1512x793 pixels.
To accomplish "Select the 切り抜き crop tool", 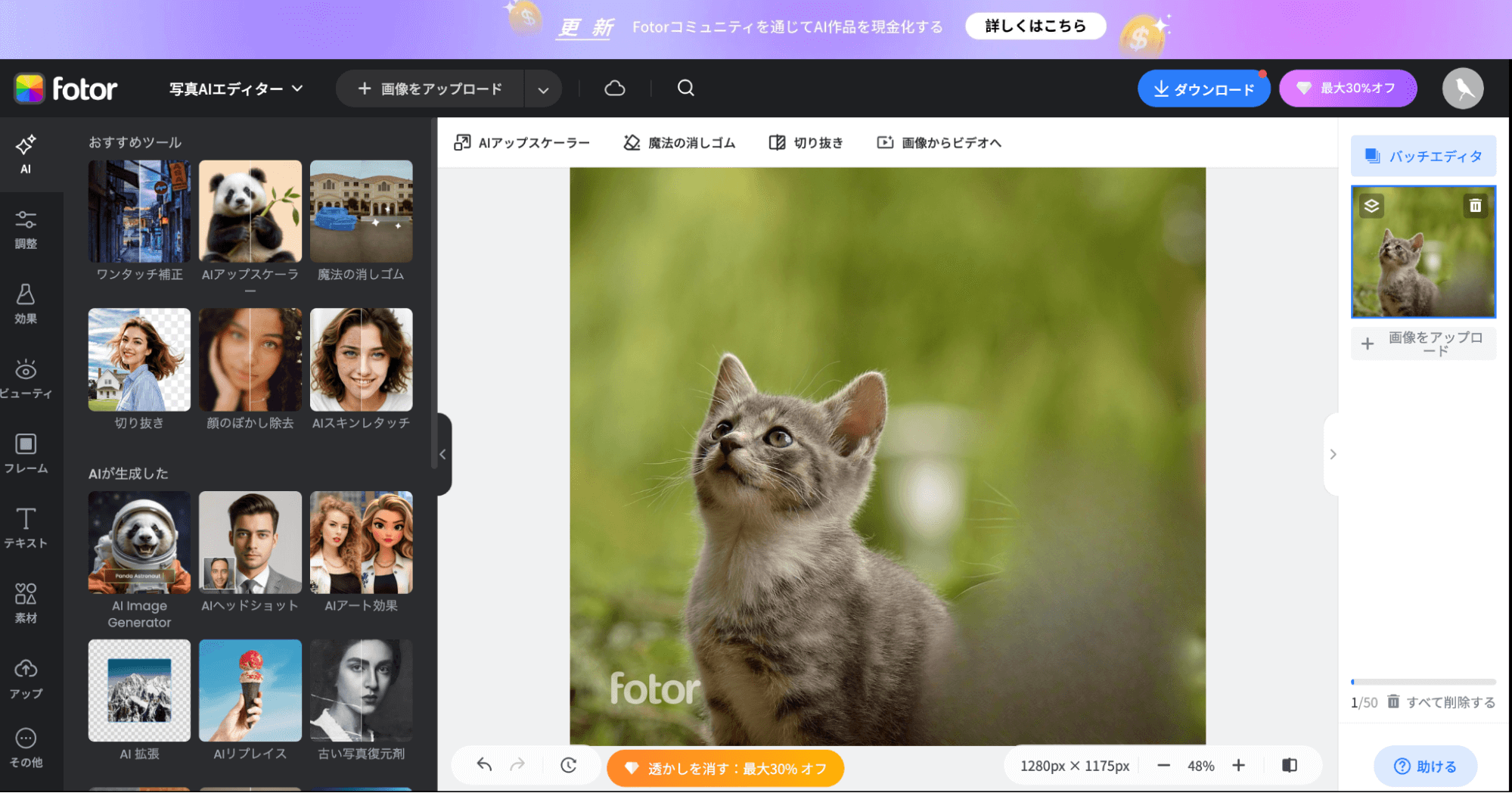I will [806, 142].
